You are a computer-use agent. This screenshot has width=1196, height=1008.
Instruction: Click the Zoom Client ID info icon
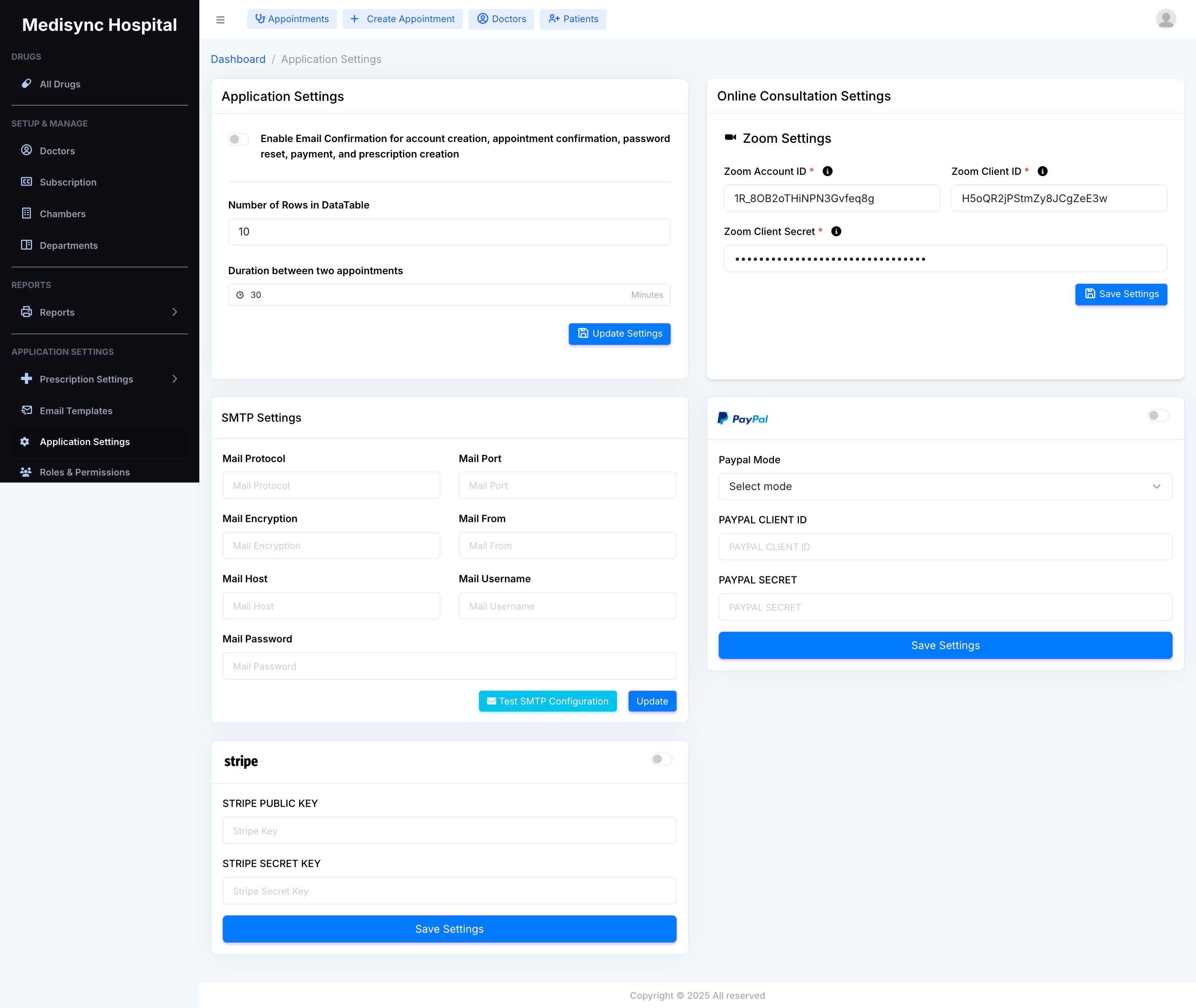click(x=1043, y=171)
